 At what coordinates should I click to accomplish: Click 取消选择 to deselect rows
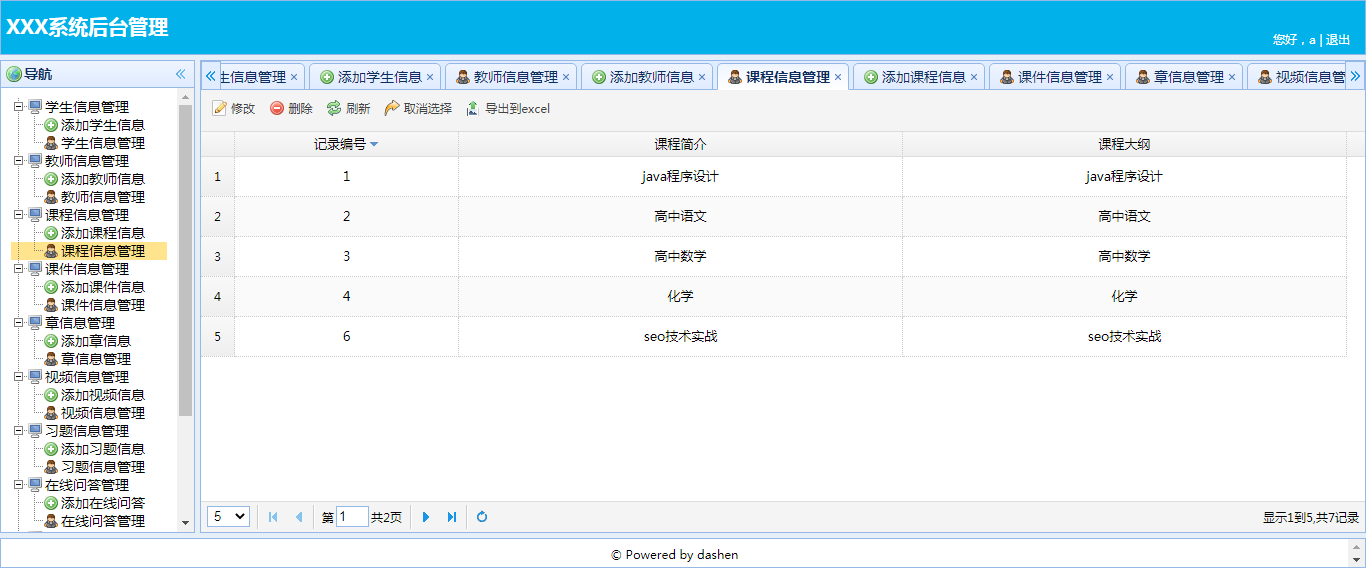pos(418,109)
